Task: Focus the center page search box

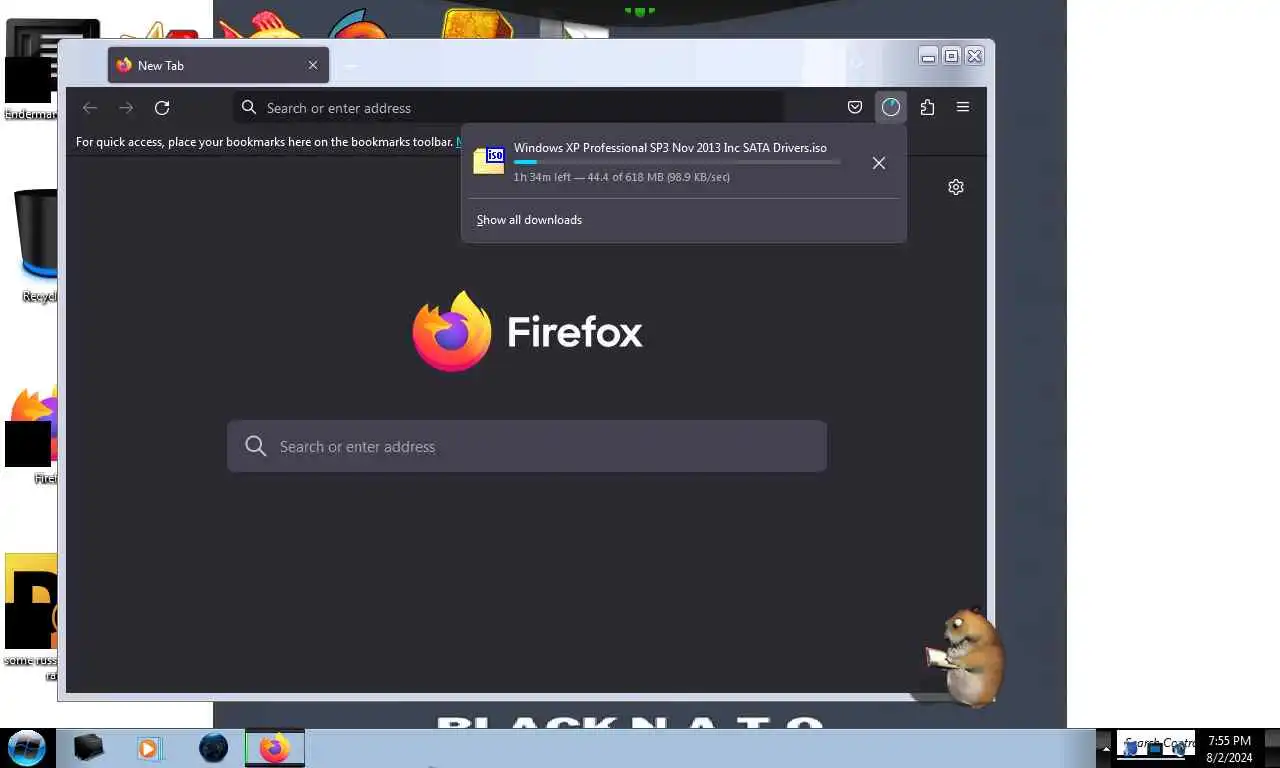Action: (x=527, y=446)
